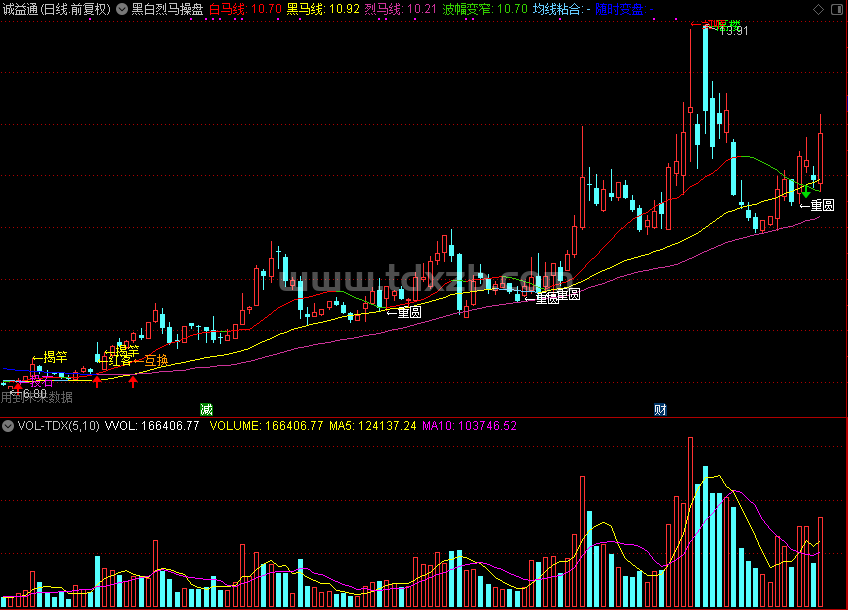Select the 波幅变窄: 10.70 readout
The image size is (848, 610).
coord(485,9)
